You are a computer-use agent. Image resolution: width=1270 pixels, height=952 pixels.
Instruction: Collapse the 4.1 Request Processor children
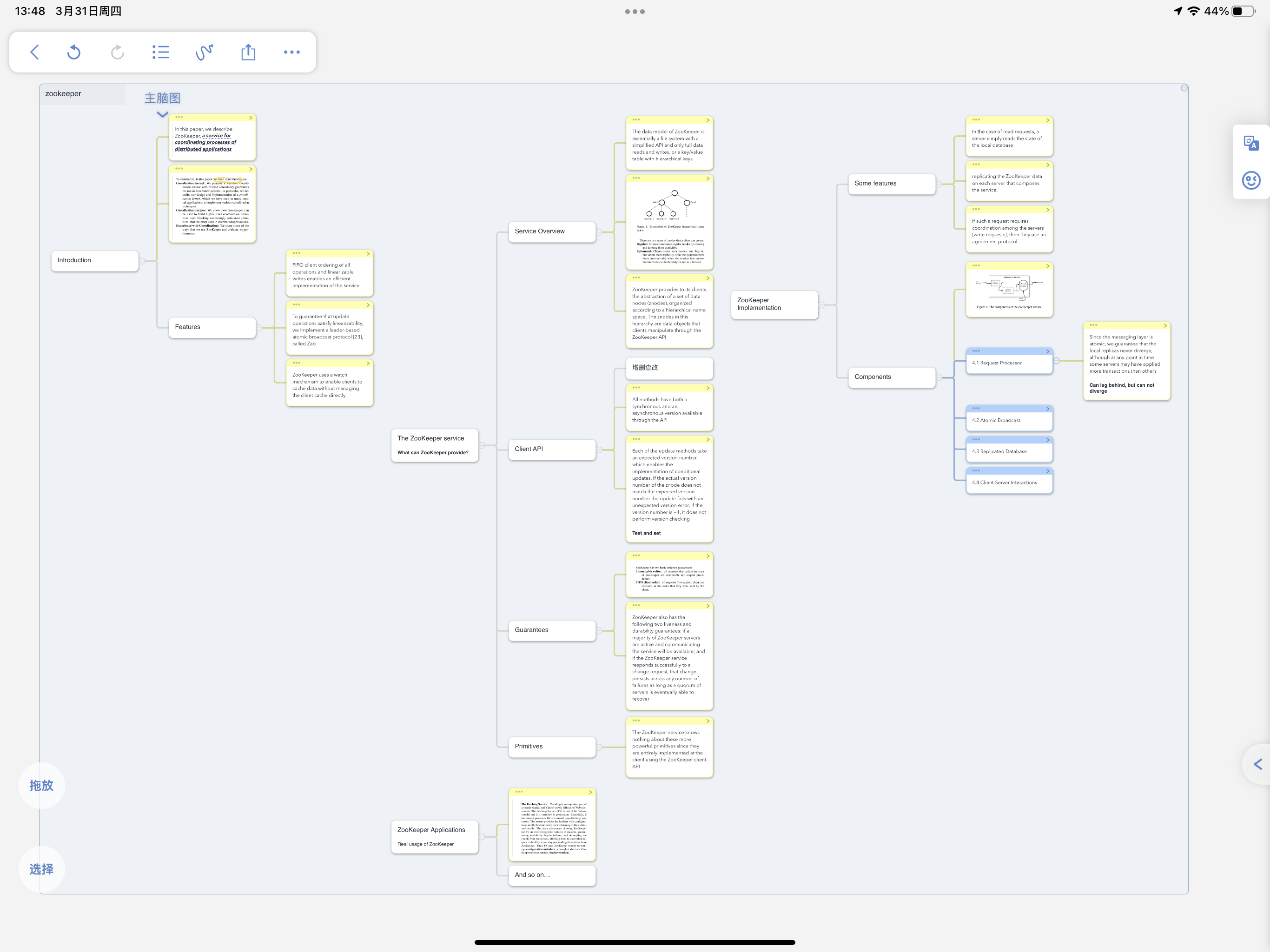coord(1057,361)
